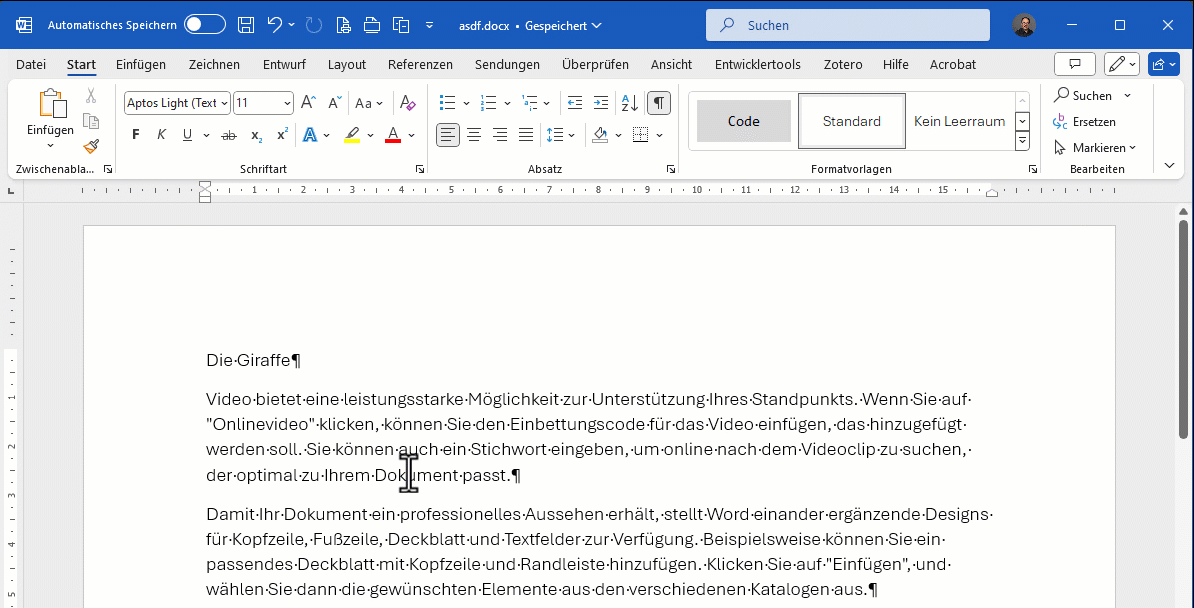Cut selection with the scissors icon
Image resolution: width=1194 pixels, height=608 pixels.
[x=91, y=96]
